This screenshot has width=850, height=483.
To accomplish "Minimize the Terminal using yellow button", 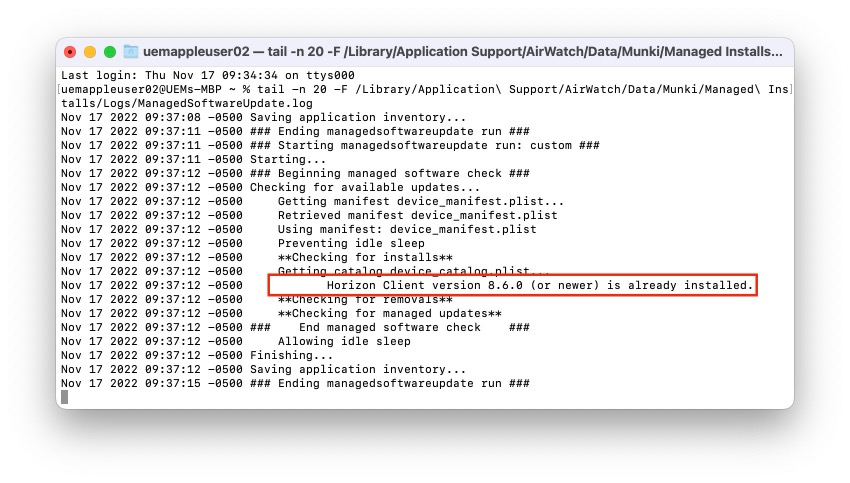I will coord(90,51).
